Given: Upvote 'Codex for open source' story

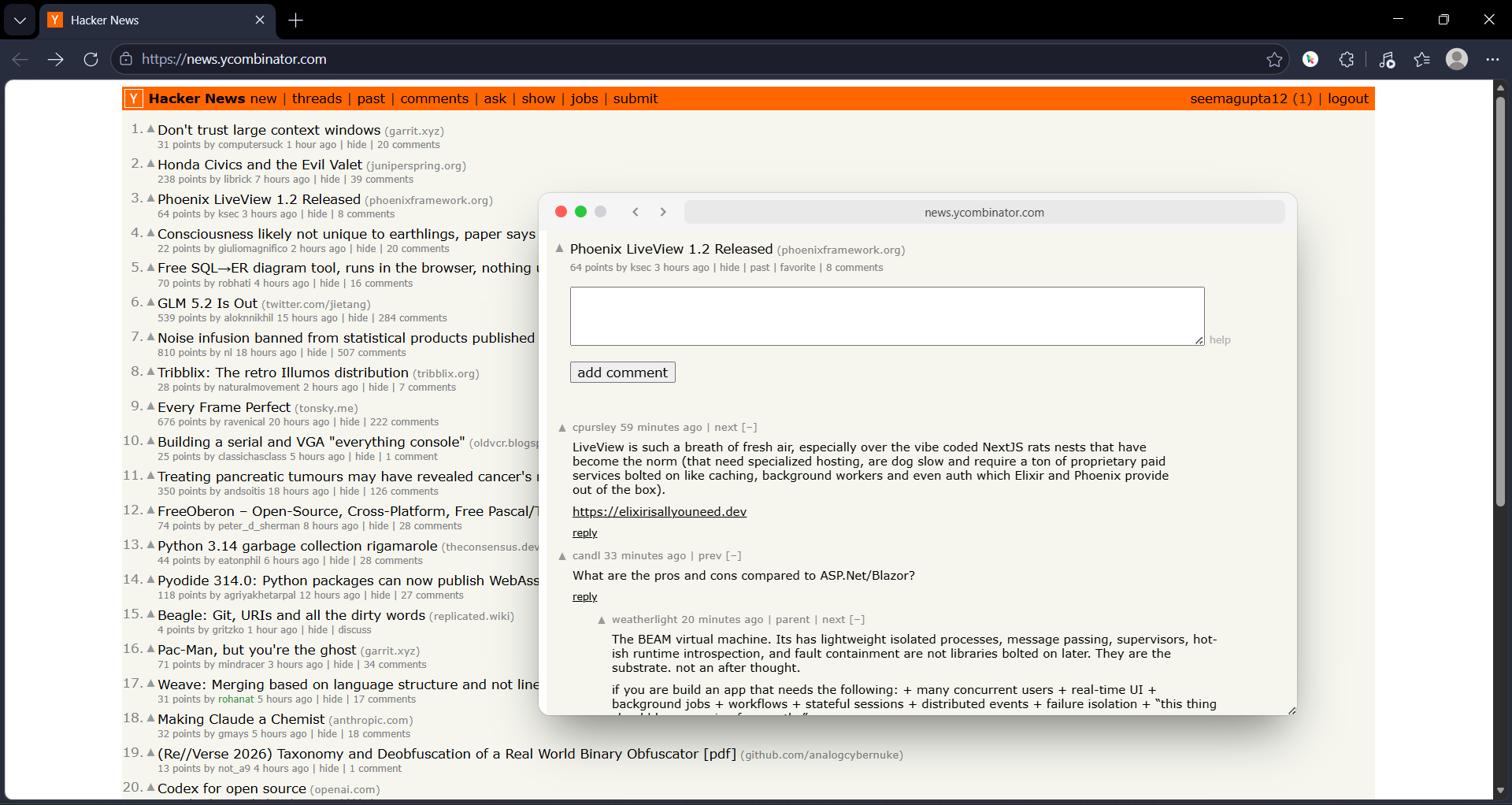Looking at the screenshot, I should 150,787.
